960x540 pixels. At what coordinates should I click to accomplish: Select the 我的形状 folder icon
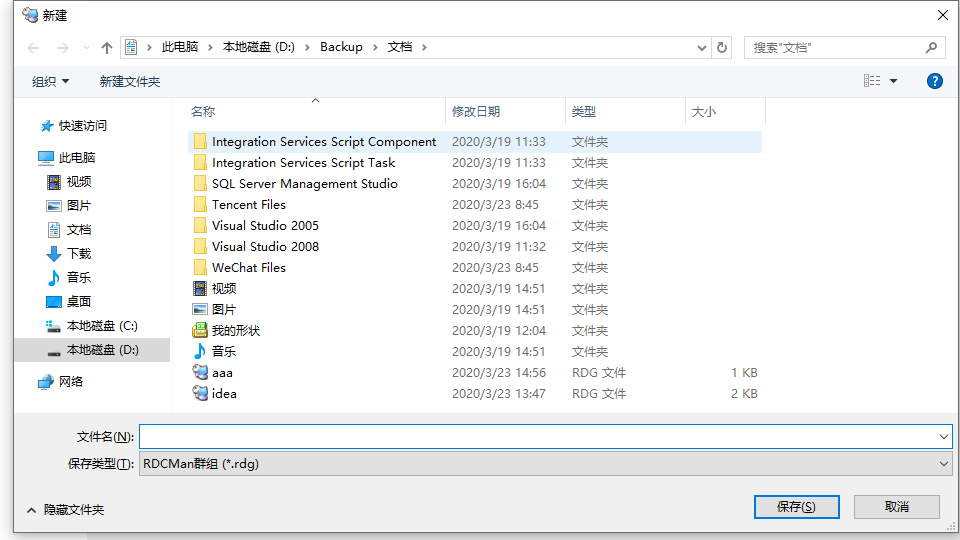(x=200, y=331)
